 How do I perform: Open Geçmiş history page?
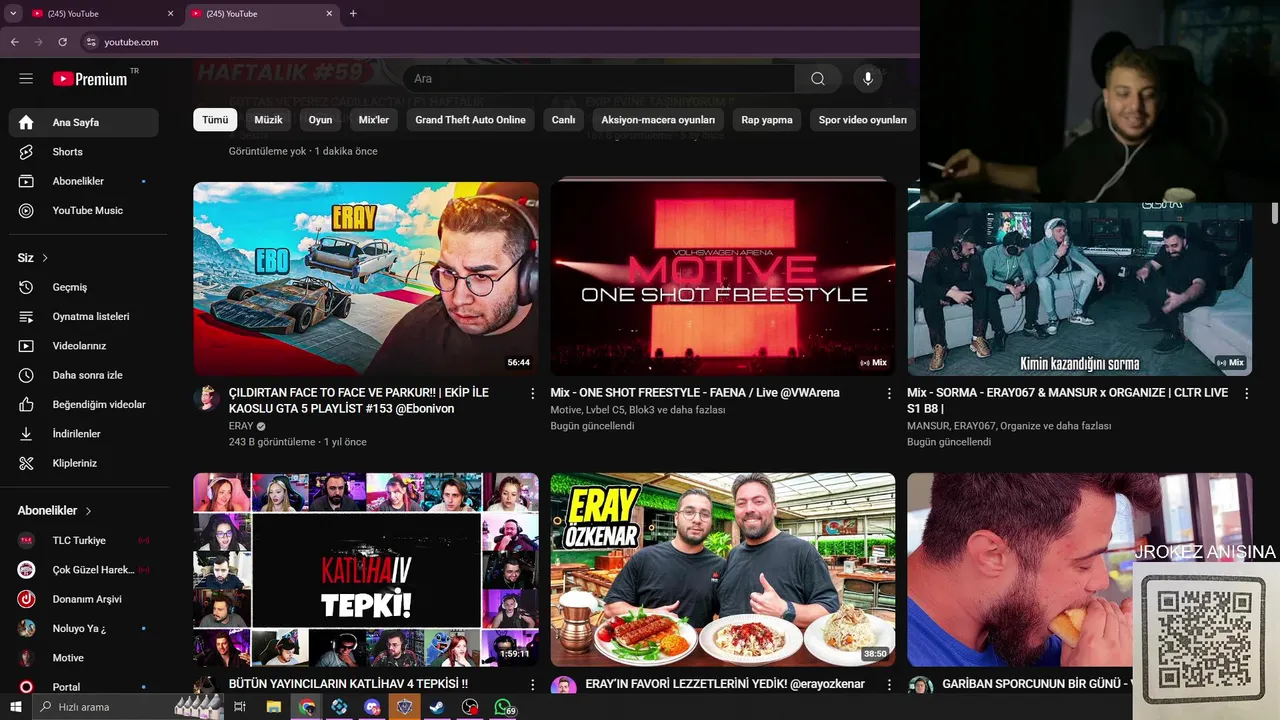pos(84,287)
